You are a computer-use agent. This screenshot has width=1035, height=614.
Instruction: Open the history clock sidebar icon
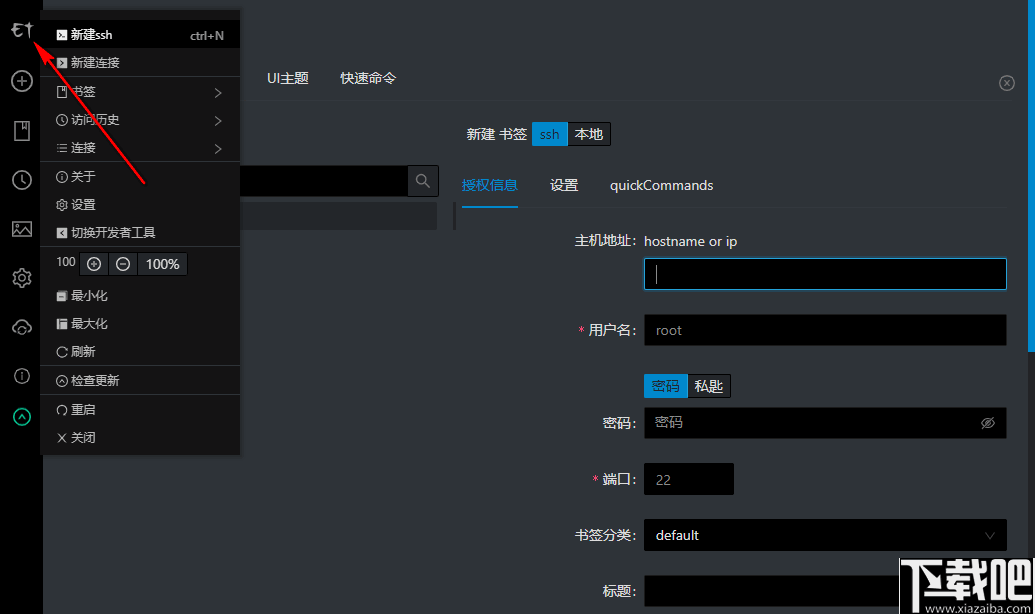pos(22,180)
